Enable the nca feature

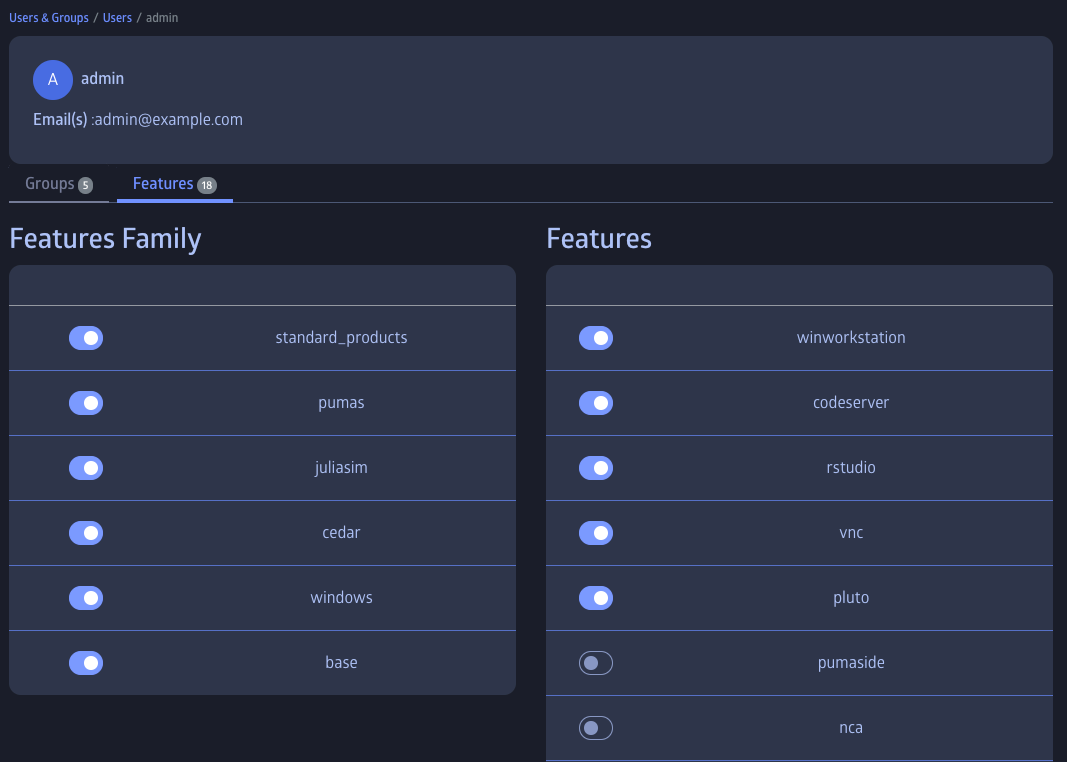(x=596, y=728)
